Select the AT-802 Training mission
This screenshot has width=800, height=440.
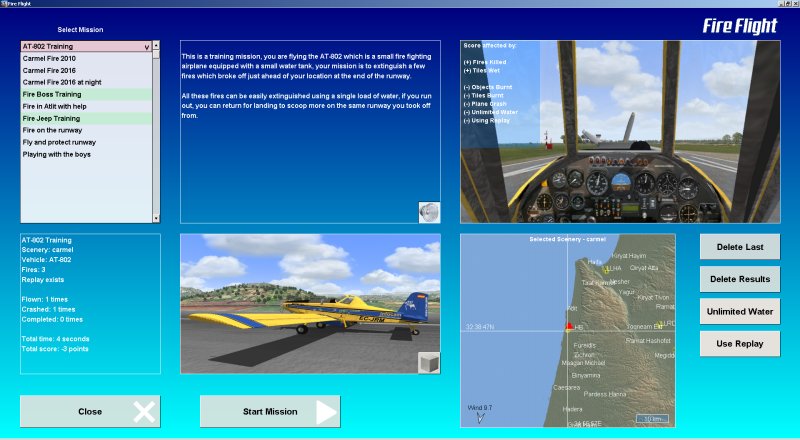86,46
